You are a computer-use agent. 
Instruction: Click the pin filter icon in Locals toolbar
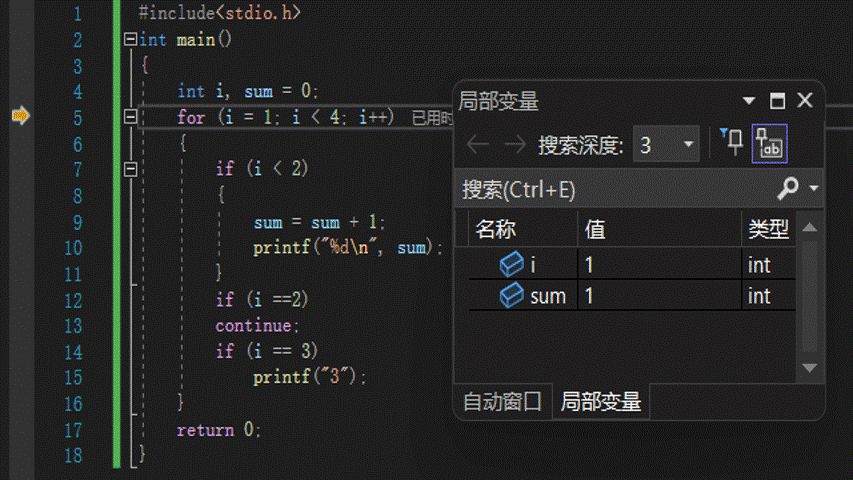click(732, 143)
